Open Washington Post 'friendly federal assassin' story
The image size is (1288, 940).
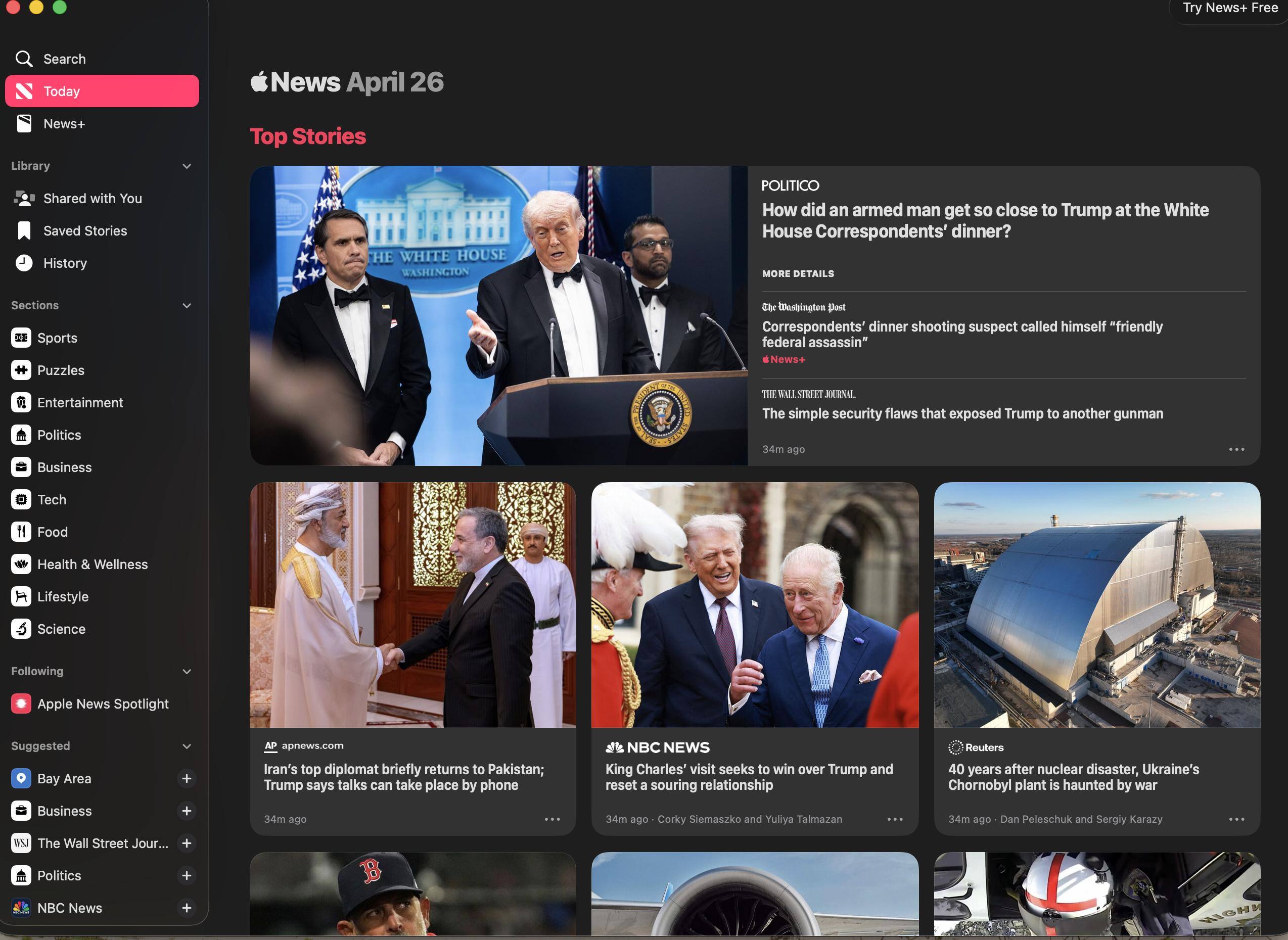(x=962, y=335)
